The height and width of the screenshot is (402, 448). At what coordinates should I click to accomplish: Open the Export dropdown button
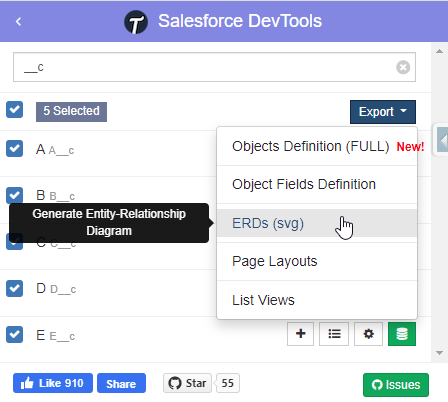click(383, 112)
